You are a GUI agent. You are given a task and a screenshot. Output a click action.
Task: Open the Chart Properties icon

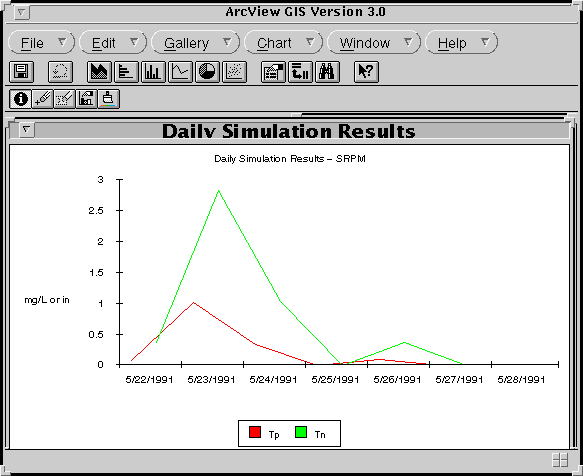[273, 71]
